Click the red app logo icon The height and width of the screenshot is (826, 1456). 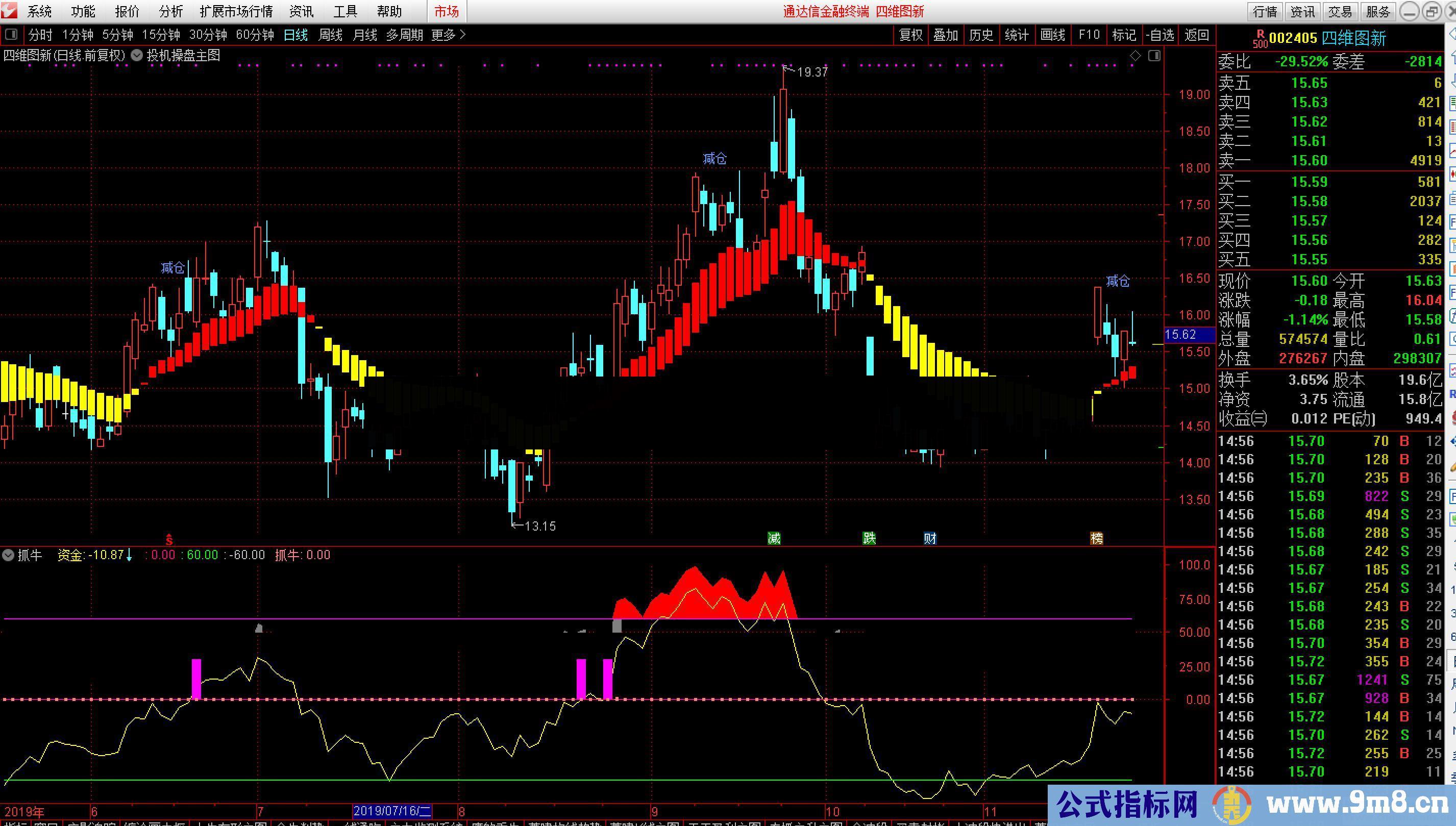(10, 10)
